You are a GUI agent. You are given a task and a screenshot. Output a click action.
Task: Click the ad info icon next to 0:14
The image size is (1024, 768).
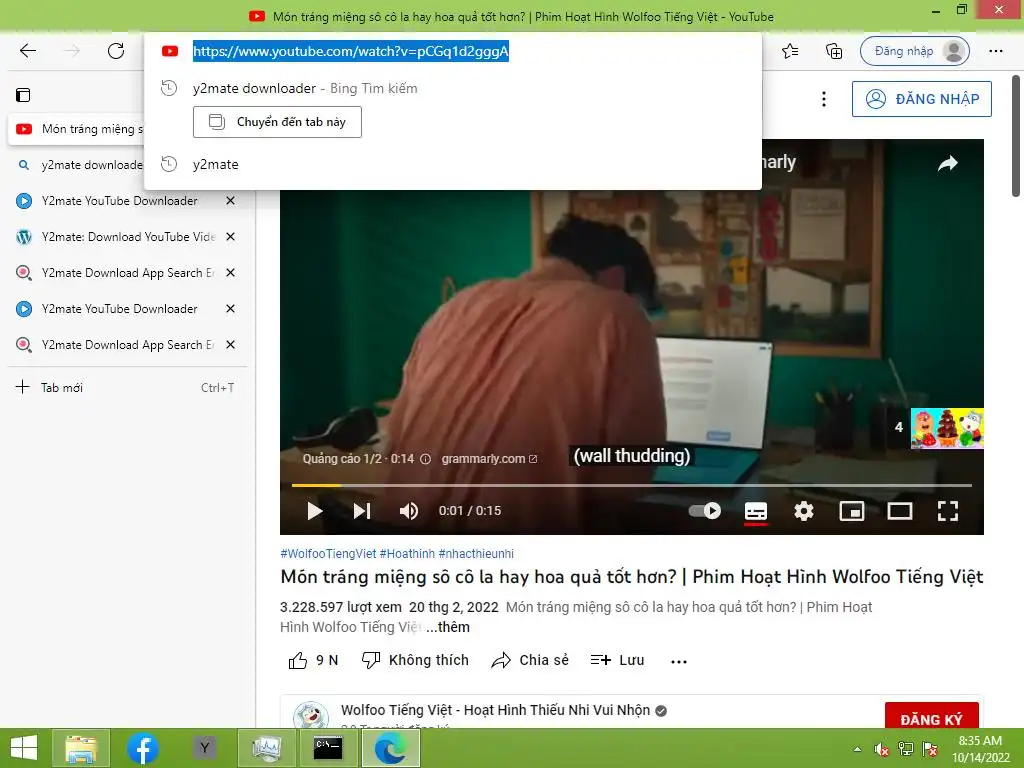coord(425,458)
